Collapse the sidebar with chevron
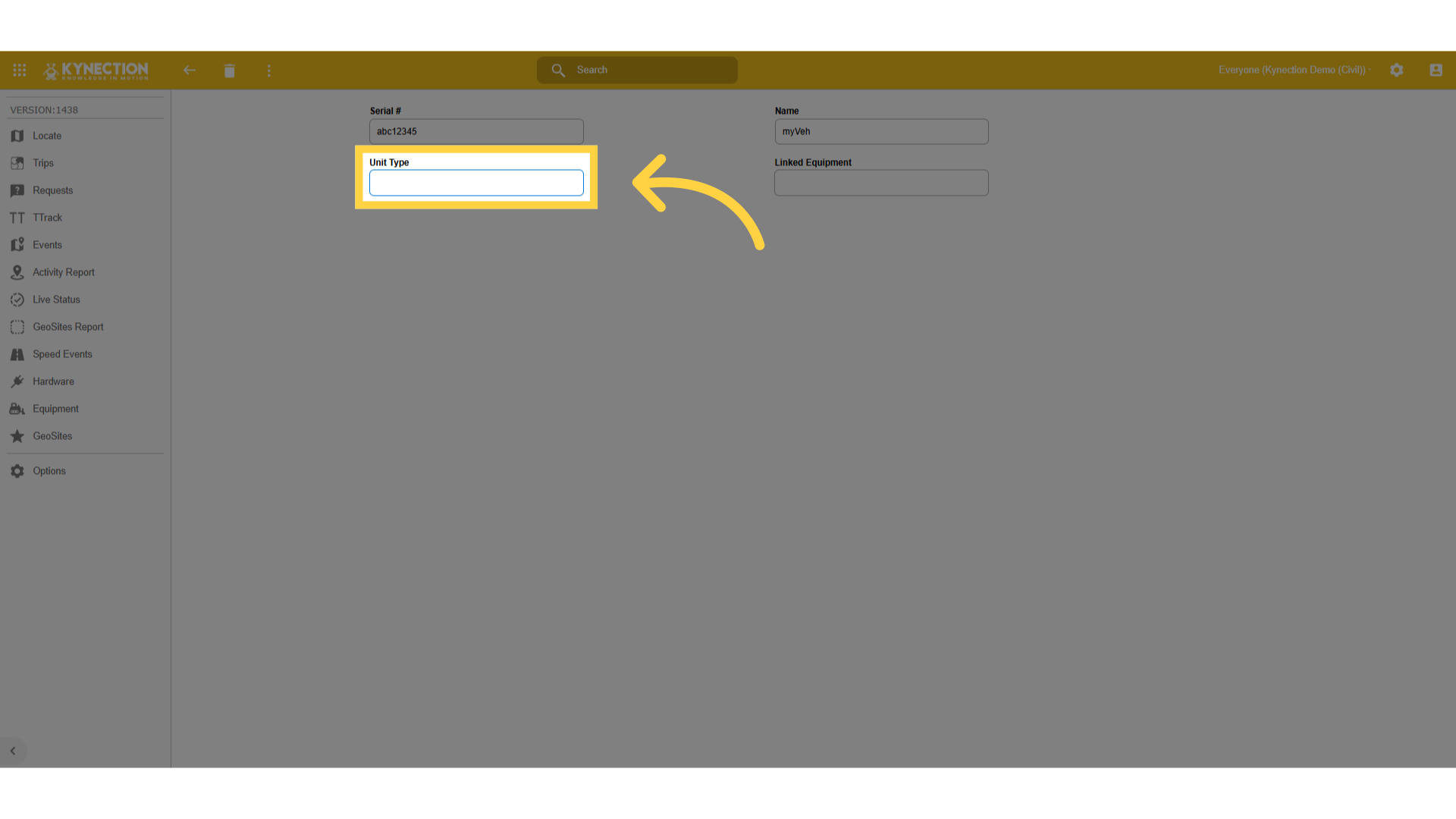 pyautogui.click(x=13, y=751)
